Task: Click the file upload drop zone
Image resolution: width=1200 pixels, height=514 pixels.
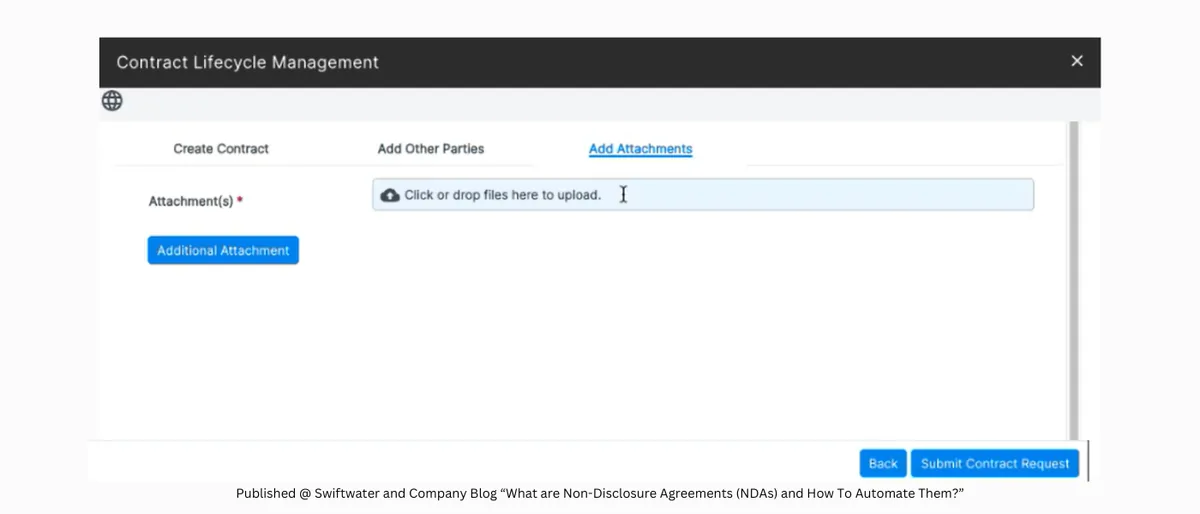Action: 703,195
